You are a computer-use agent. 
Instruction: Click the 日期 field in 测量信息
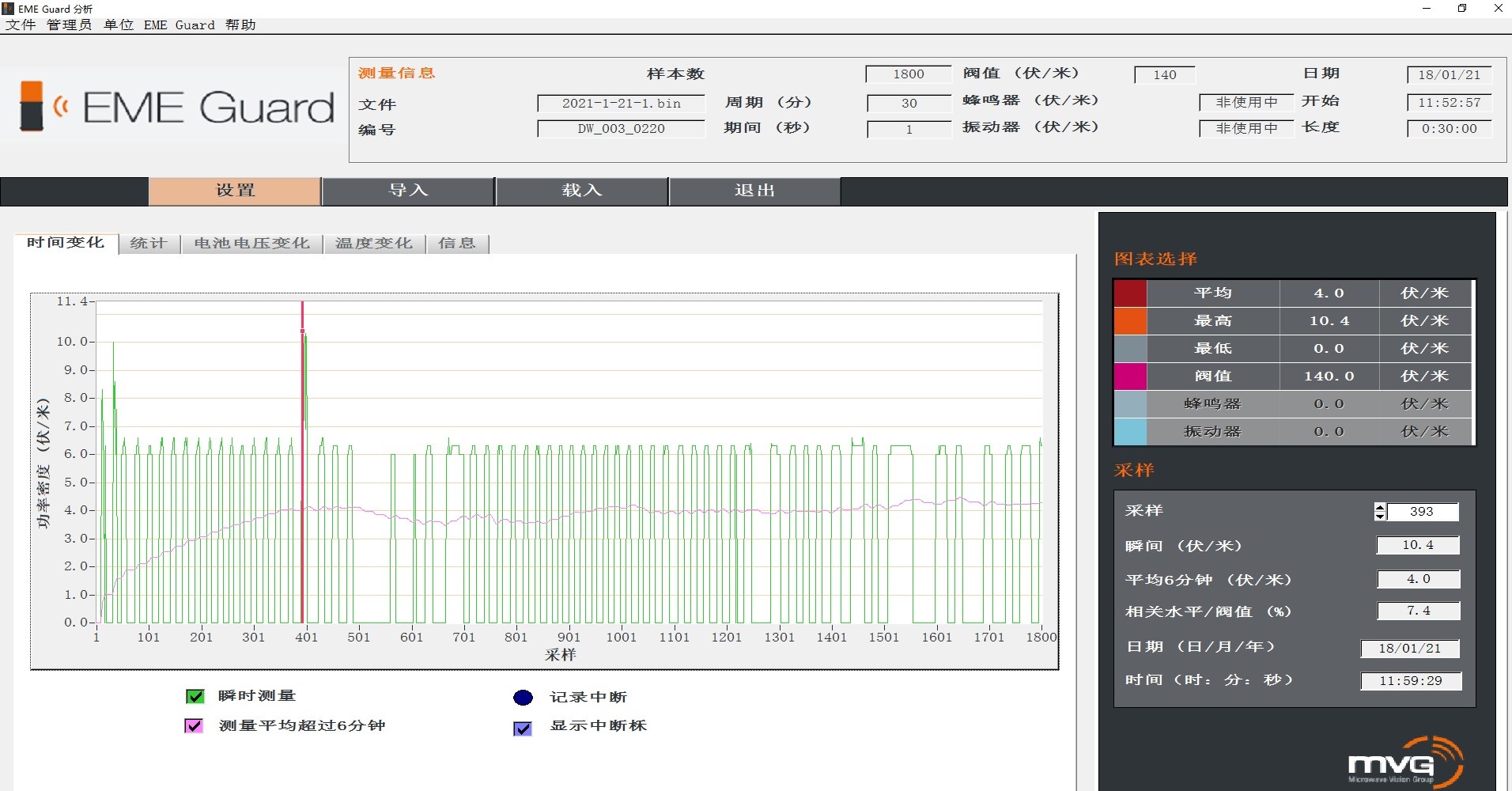click(1449, 75)
